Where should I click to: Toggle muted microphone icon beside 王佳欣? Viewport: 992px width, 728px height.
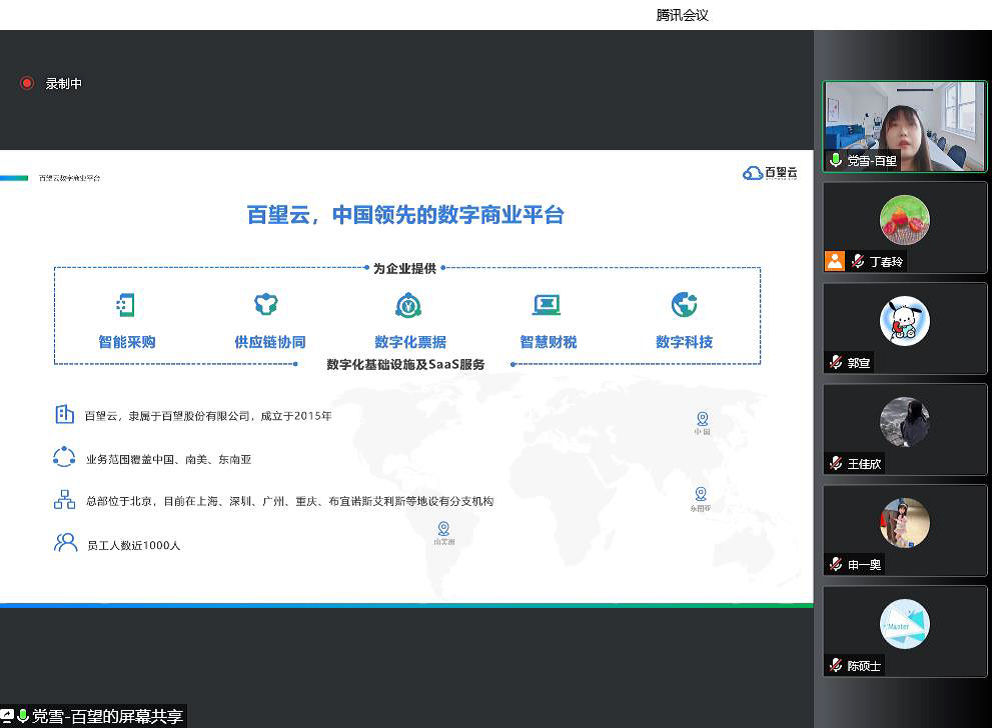[x=836, y=463]
